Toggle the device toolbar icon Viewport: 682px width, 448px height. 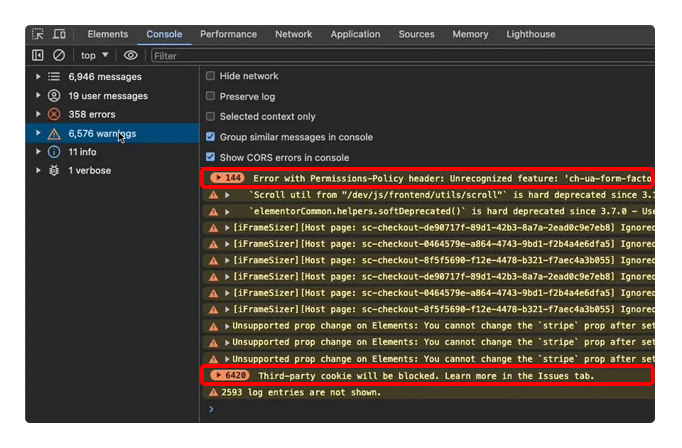[x=59, y=35]
